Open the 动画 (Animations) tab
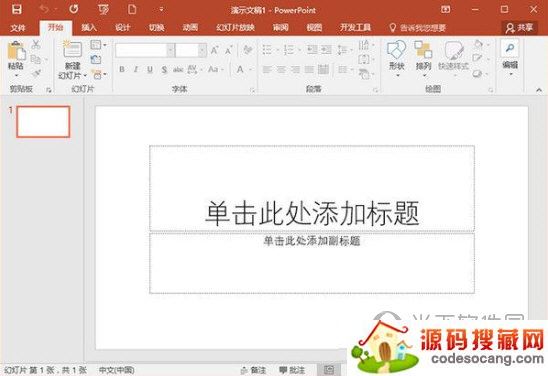The width and height of the screenshot is (548, 376). pyautogui.click(x=190, y=28)
